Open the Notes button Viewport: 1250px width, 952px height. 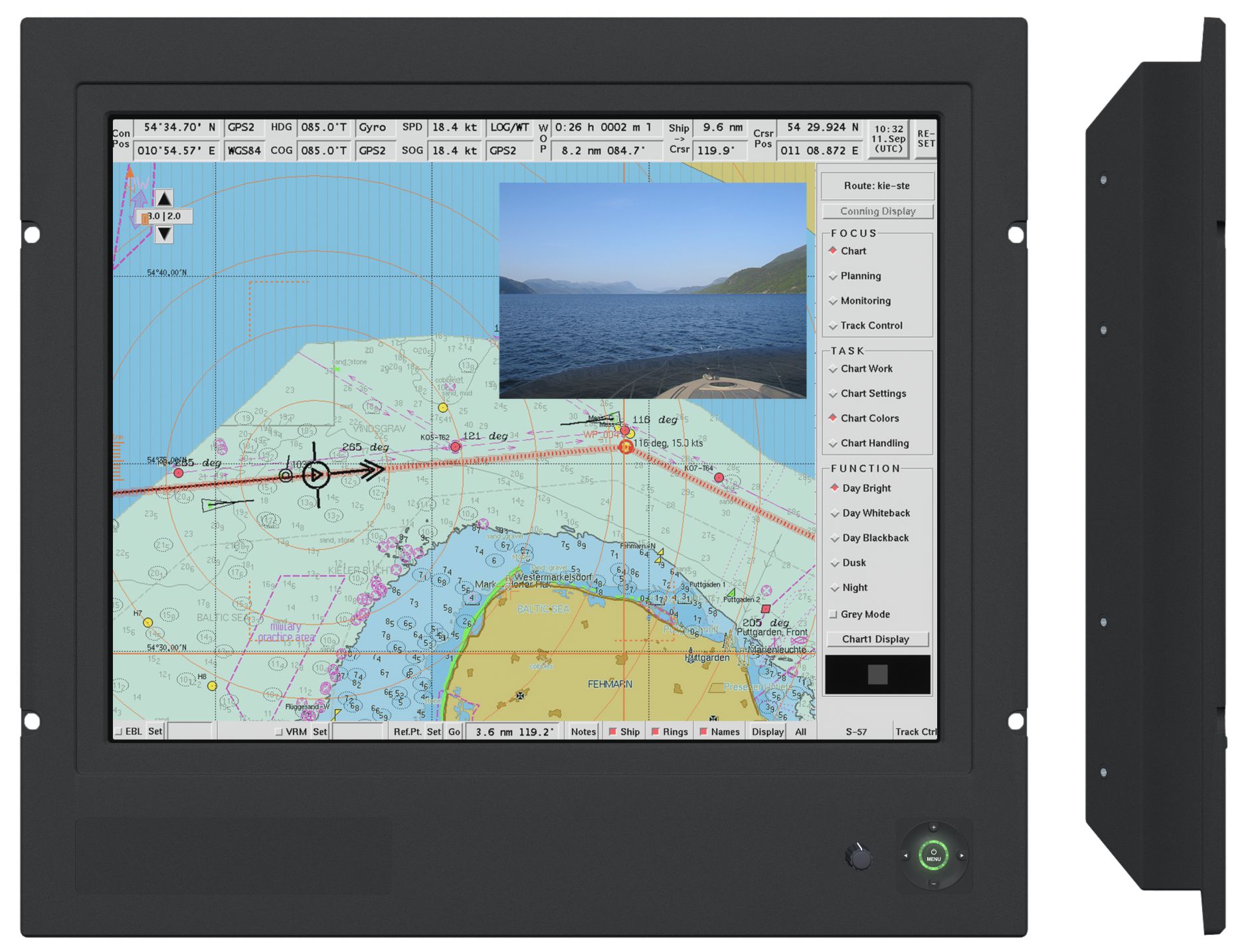coord(583,732)
